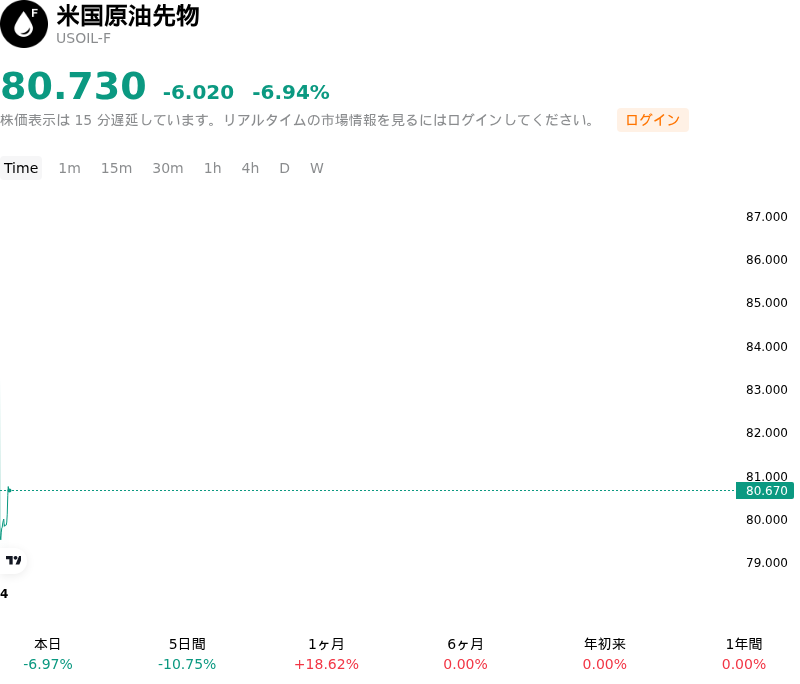Viewport: 800px width, 684px height.
Task: Click the 米国原油先物 title text
Action: 128,15
